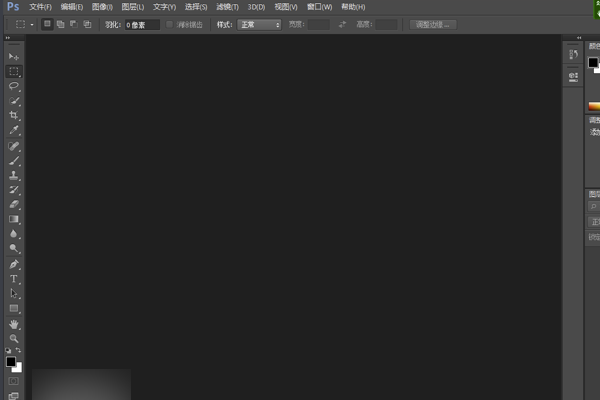Select the Quick Selection tool
Viewport: 600px width, 400px height.
pos(14,101)
